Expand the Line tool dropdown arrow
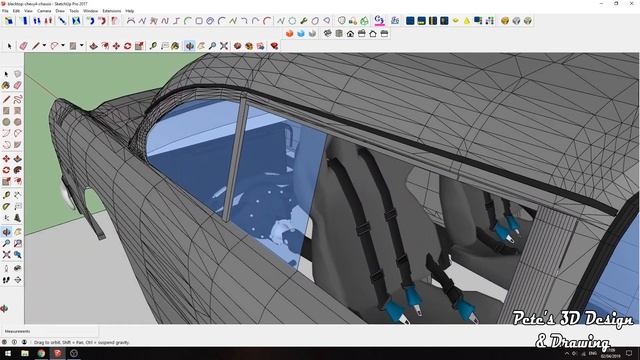The image size is (640, 360). (44, 46)
